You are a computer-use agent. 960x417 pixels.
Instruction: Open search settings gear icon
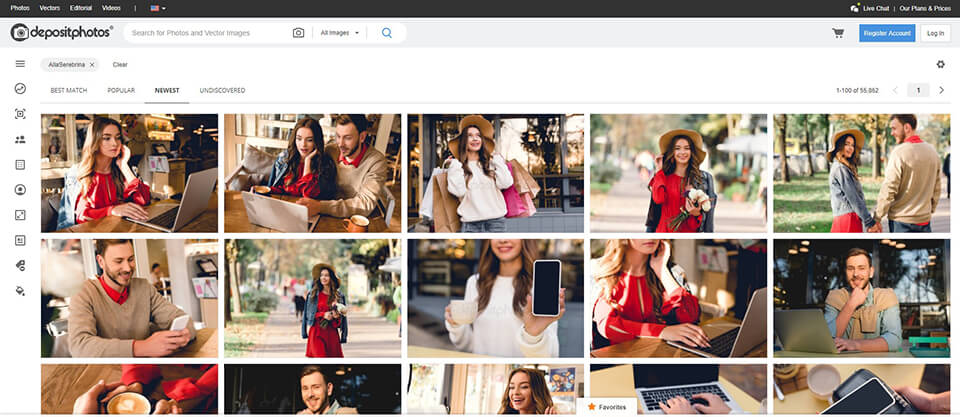click(940, 65)
